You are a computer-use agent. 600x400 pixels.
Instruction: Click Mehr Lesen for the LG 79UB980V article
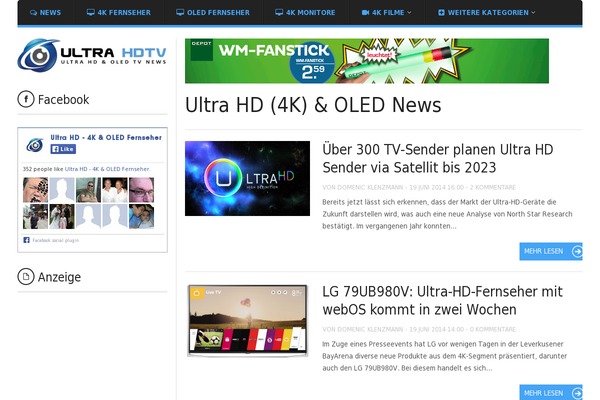click(x=551, y=392)
